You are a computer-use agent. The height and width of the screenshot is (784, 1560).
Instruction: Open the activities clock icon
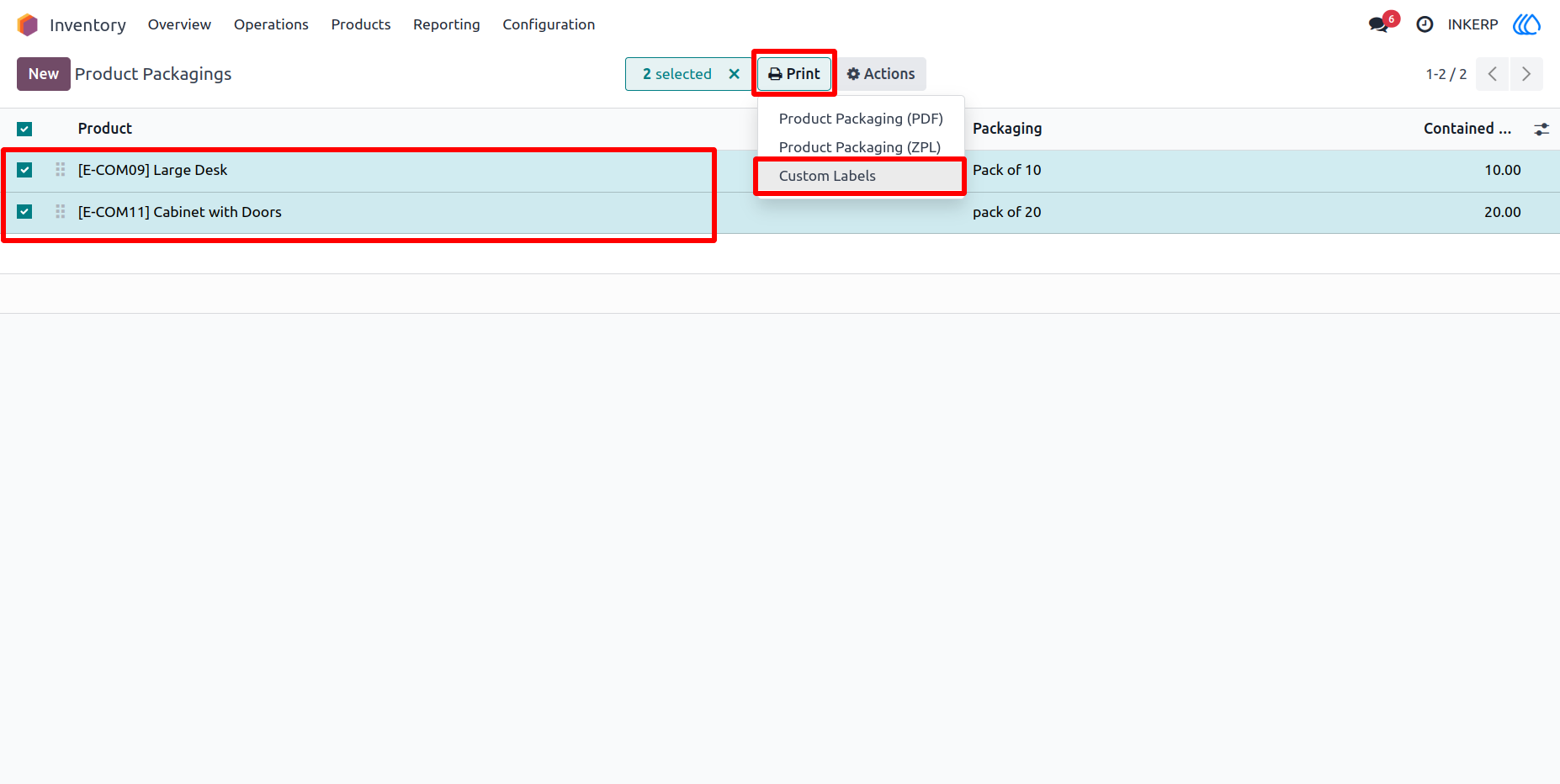click(x=1425, y=24)
